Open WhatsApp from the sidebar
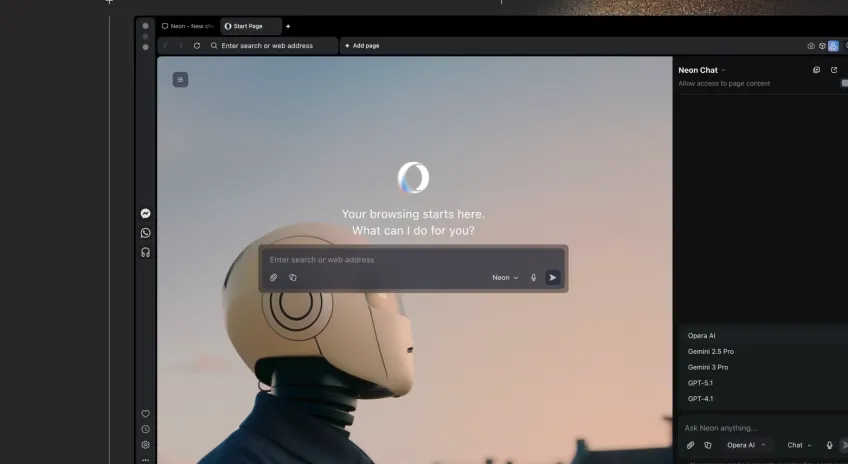The height and width of the screenshot is (464, 848). [x=145, y=233]
